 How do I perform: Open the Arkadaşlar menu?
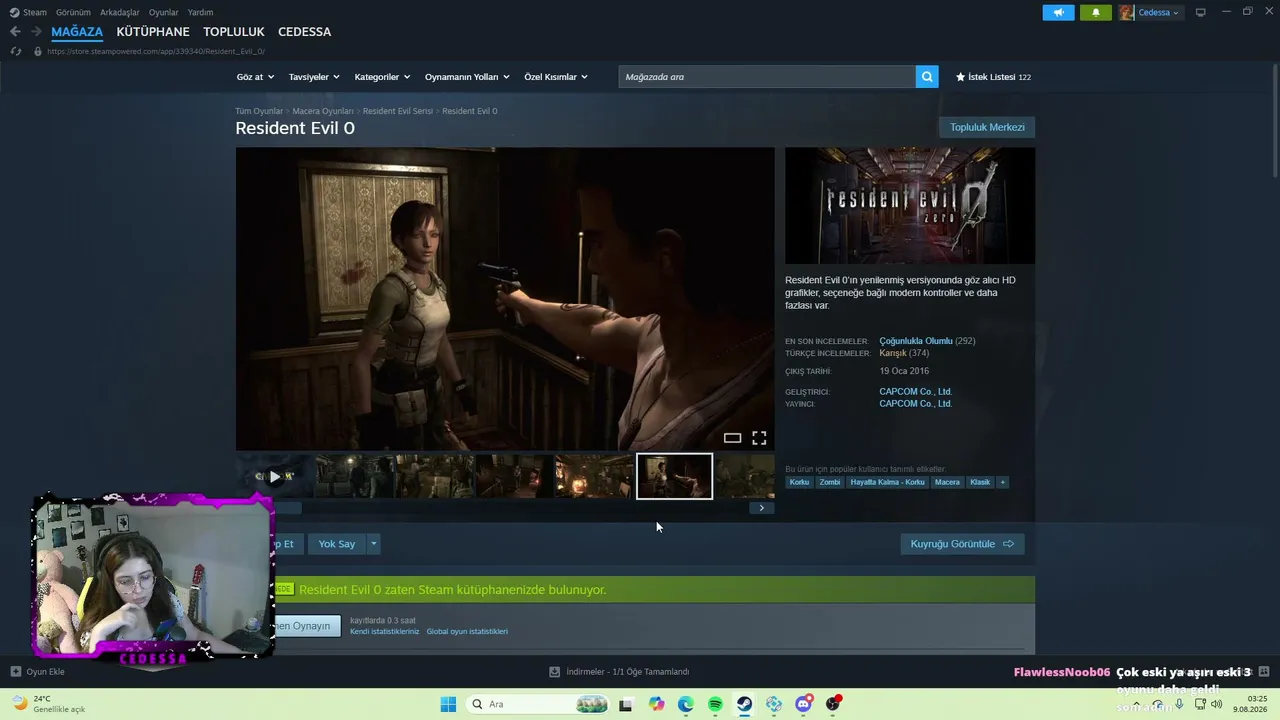(x=120, y=13)
